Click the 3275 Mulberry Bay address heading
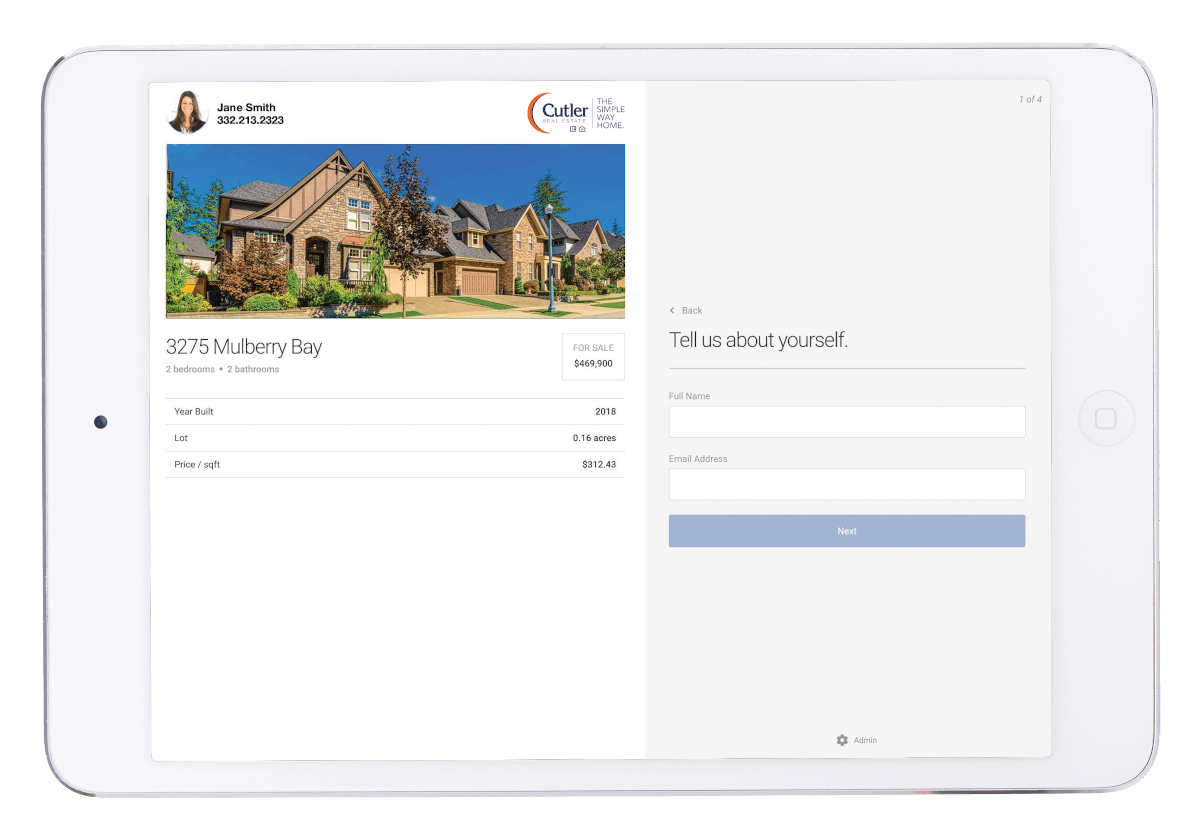Image resolution: width=1200 pixels, height=836 pixels. tap(244, 347)
